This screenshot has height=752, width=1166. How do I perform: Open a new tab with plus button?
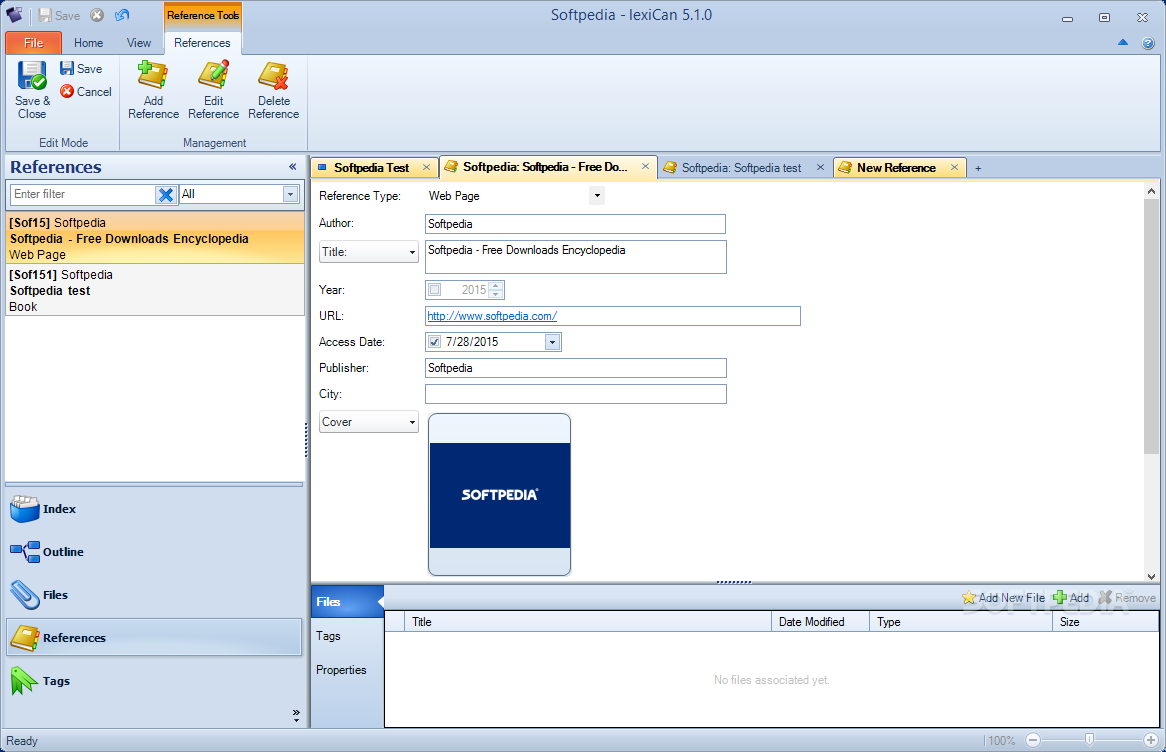[978, 168]
